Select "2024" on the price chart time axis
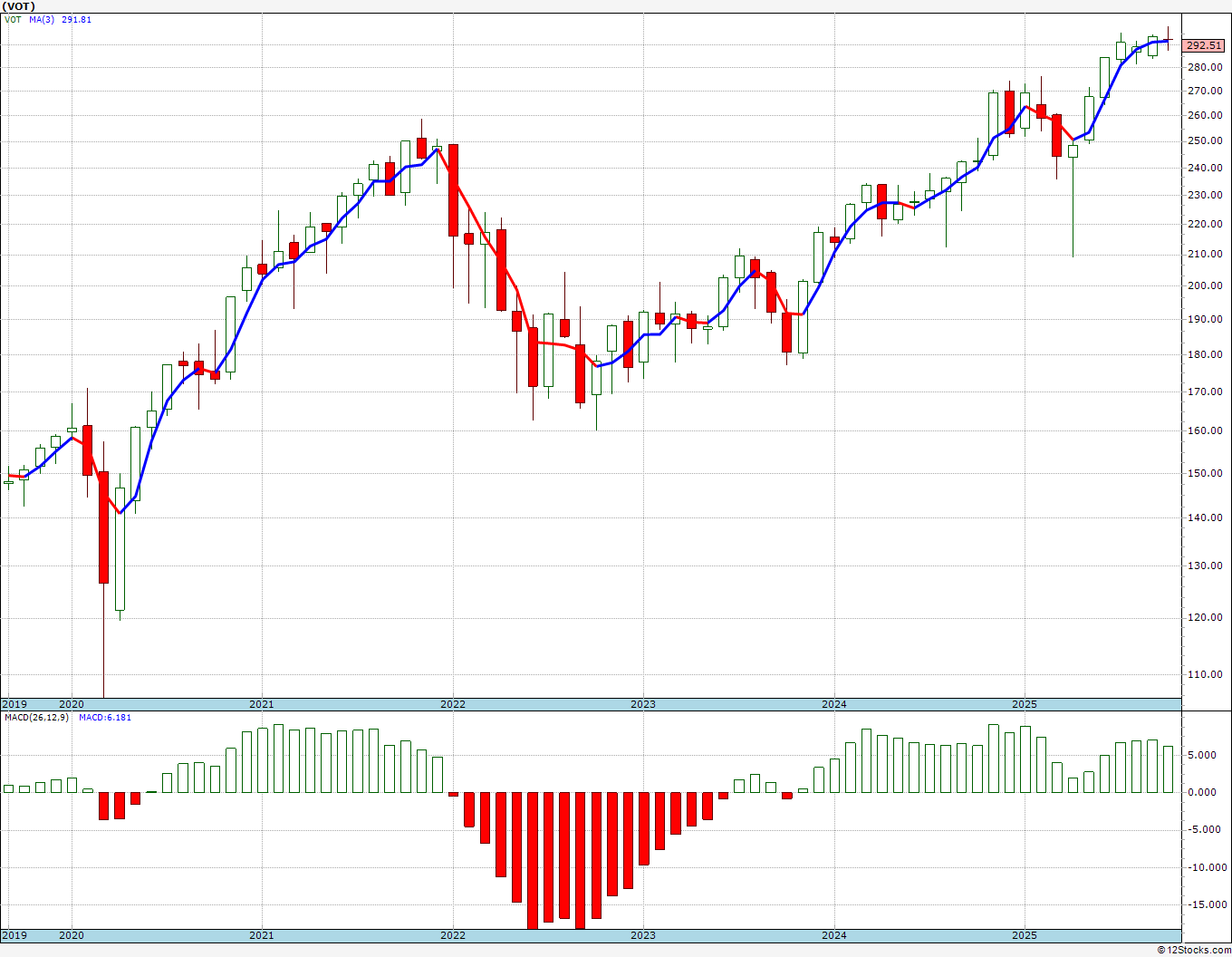 point(834,704)
